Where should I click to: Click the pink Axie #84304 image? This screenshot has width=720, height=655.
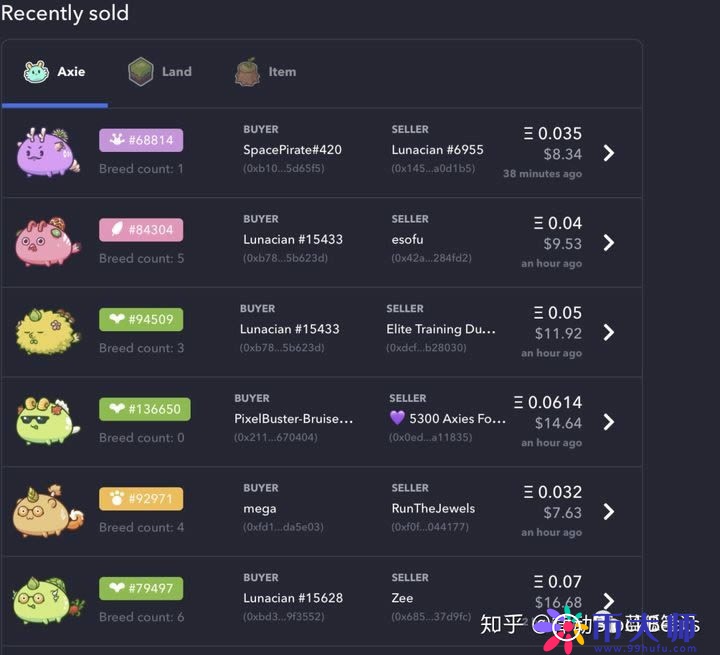49,242
